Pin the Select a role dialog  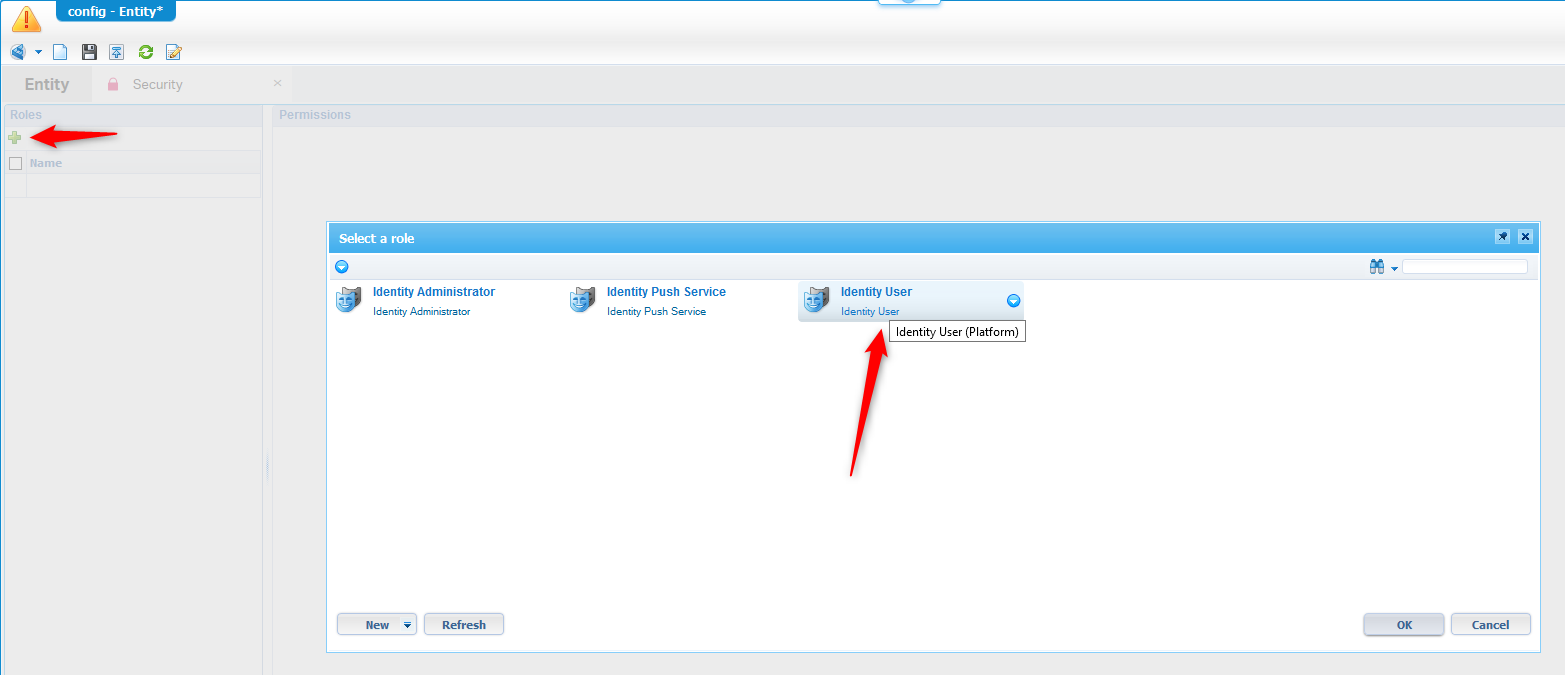tap(1502, 237)
